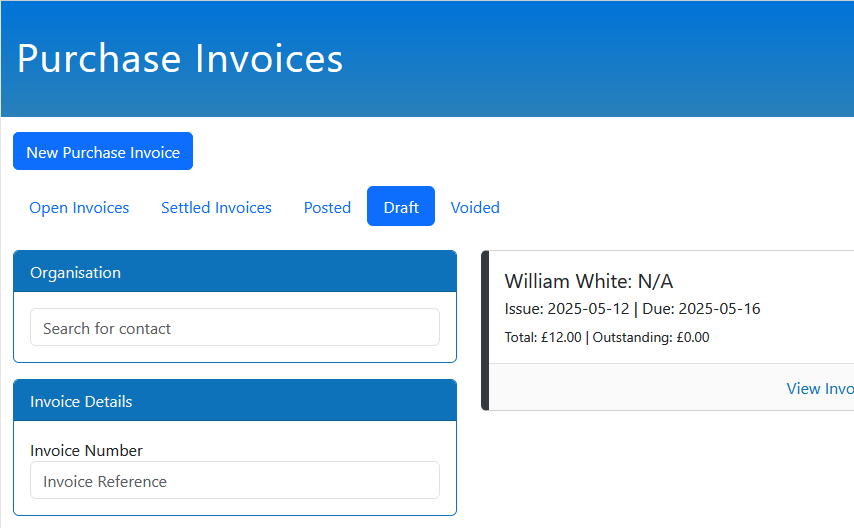Follow the View Invoice link
854x528 pixels.
(819, 389)
